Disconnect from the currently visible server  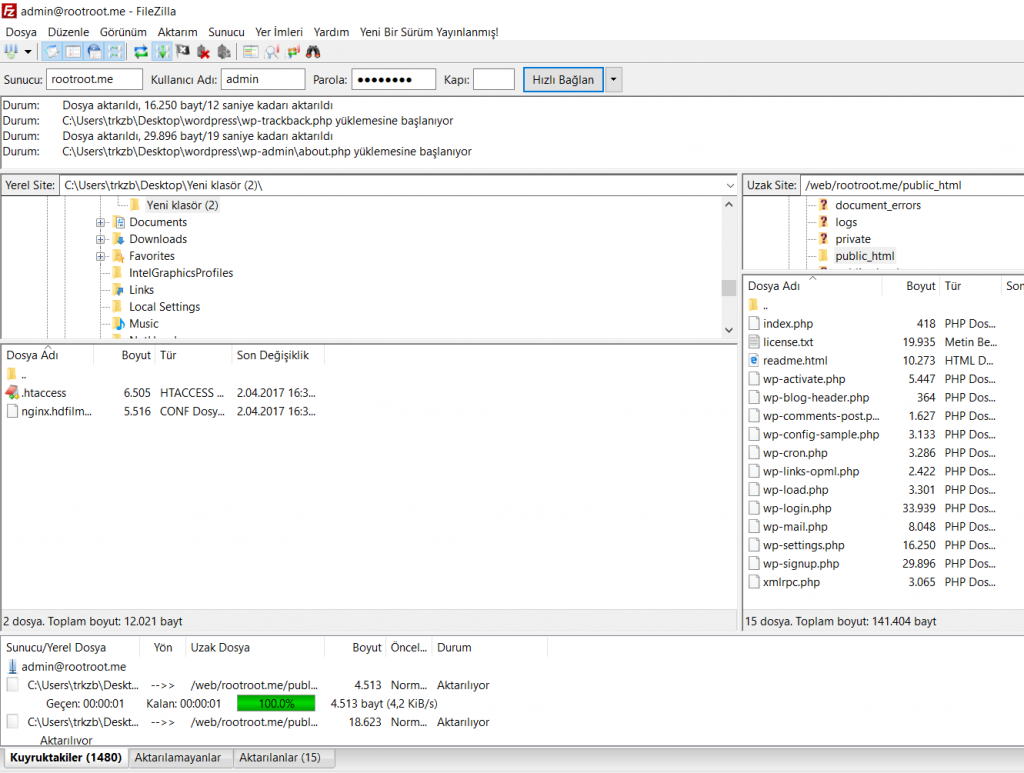[x=204, y=52]
